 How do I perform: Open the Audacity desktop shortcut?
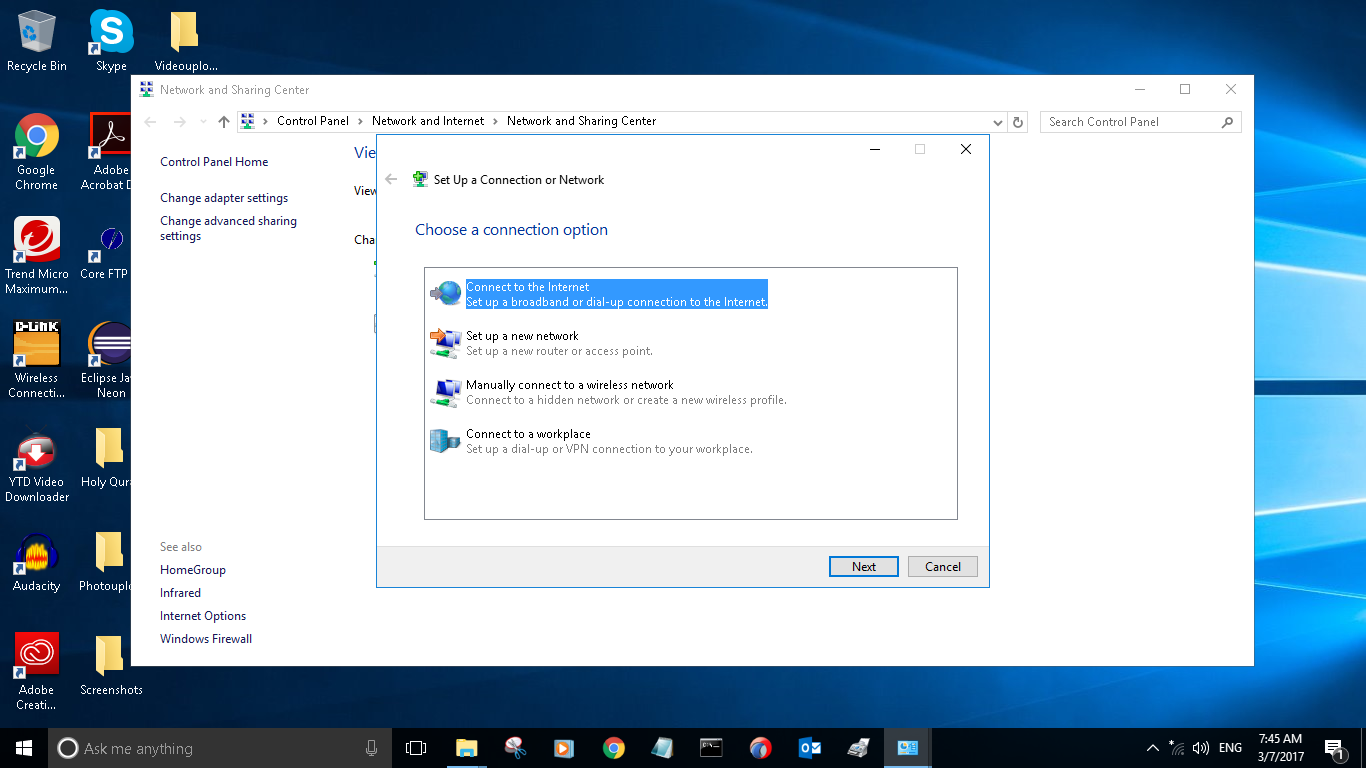point(37,563)
